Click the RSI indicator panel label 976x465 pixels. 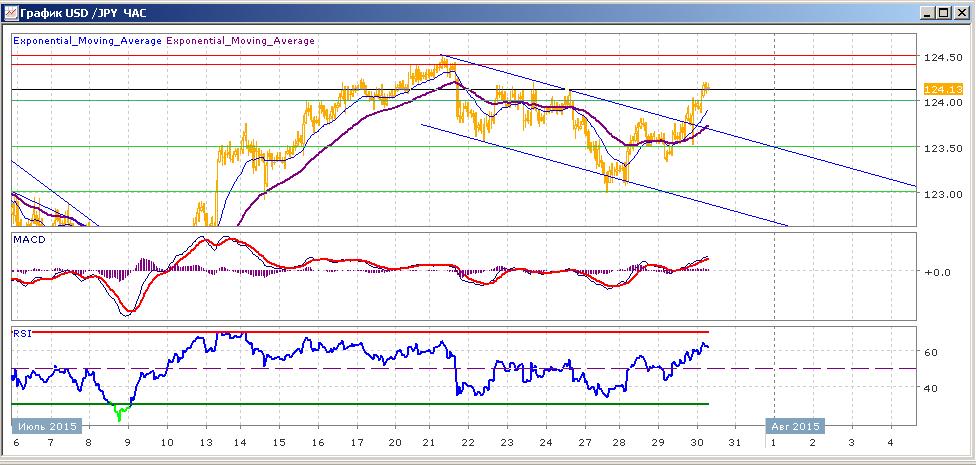pos(21,333)
